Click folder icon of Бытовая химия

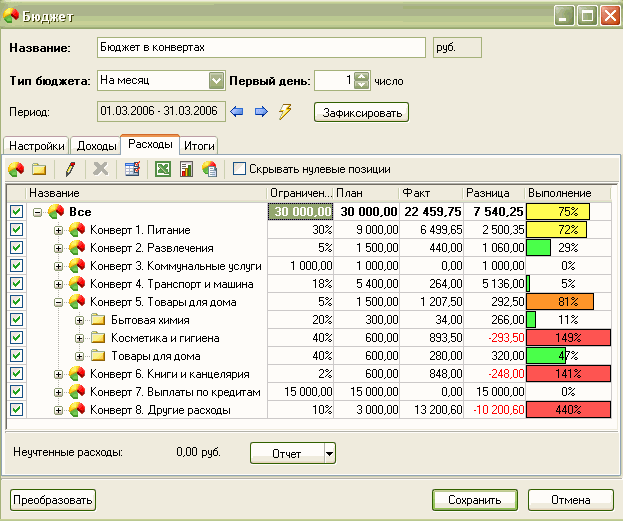[98, 320]
